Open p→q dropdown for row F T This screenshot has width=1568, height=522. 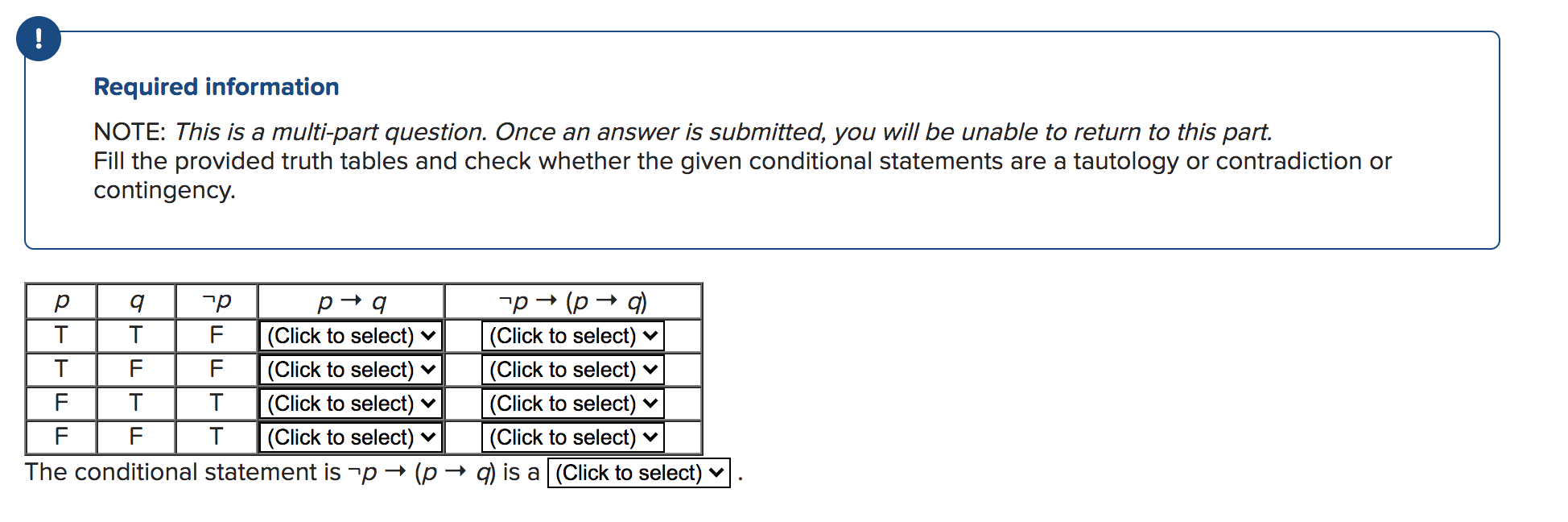pos(351,404)
